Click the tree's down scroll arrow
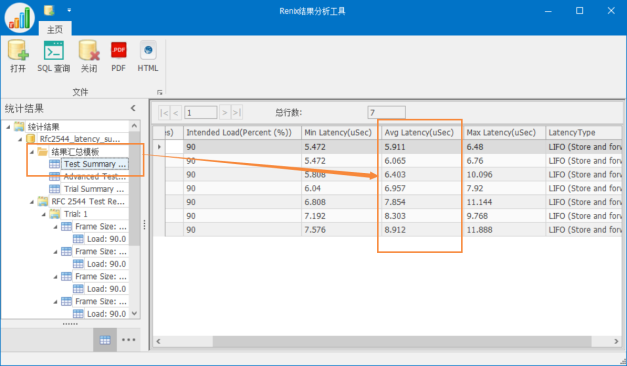Screen dimensions: 627x366 coord(135,313)
